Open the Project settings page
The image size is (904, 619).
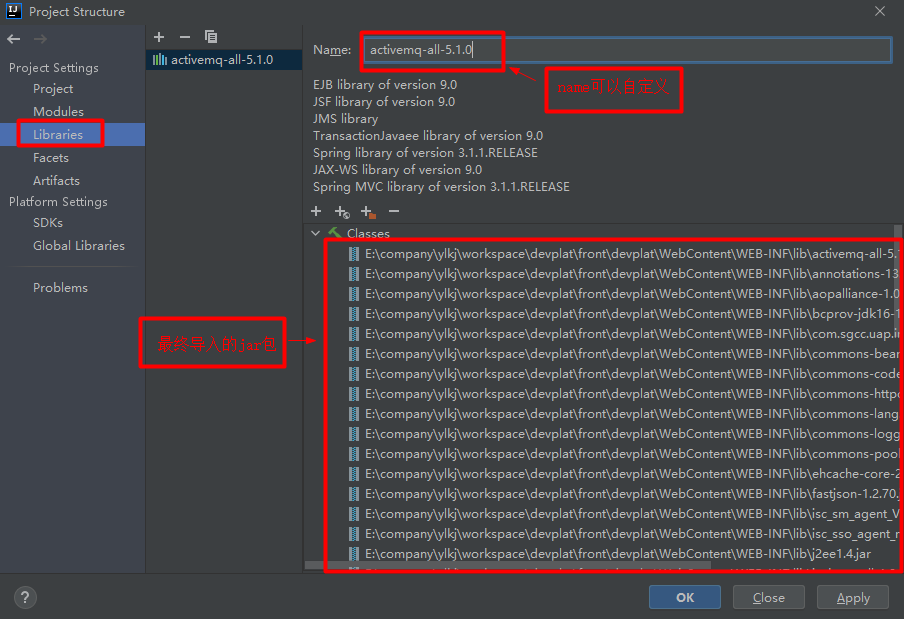tap(53, 89)
